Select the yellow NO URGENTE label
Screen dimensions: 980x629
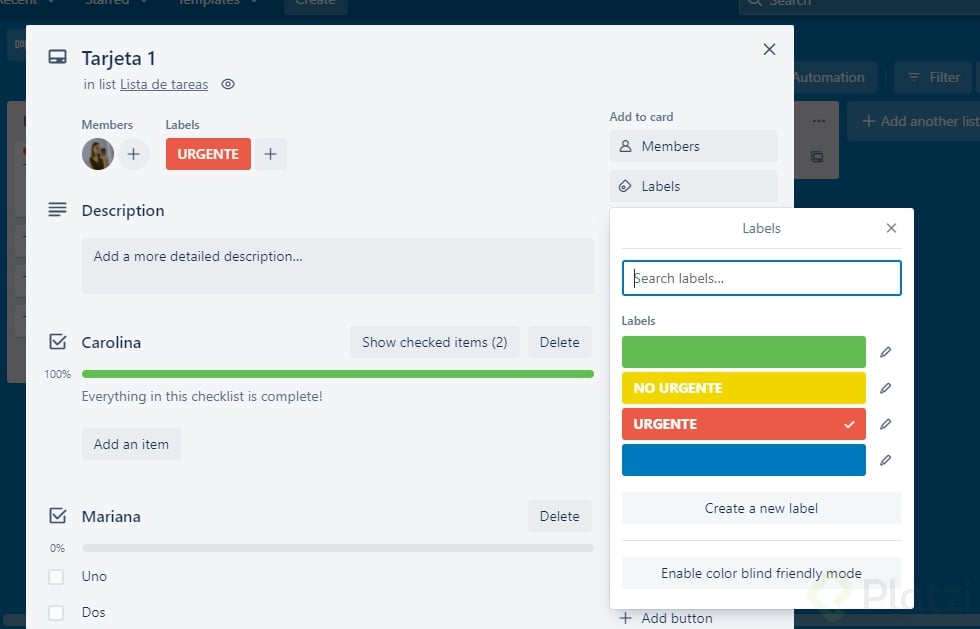[x=743, y=388]
